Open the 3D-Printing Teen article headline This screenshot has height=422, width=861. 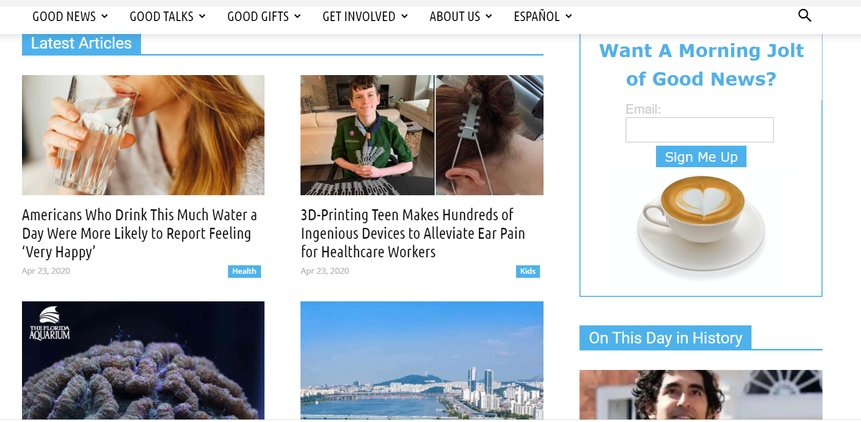point(412,233)
